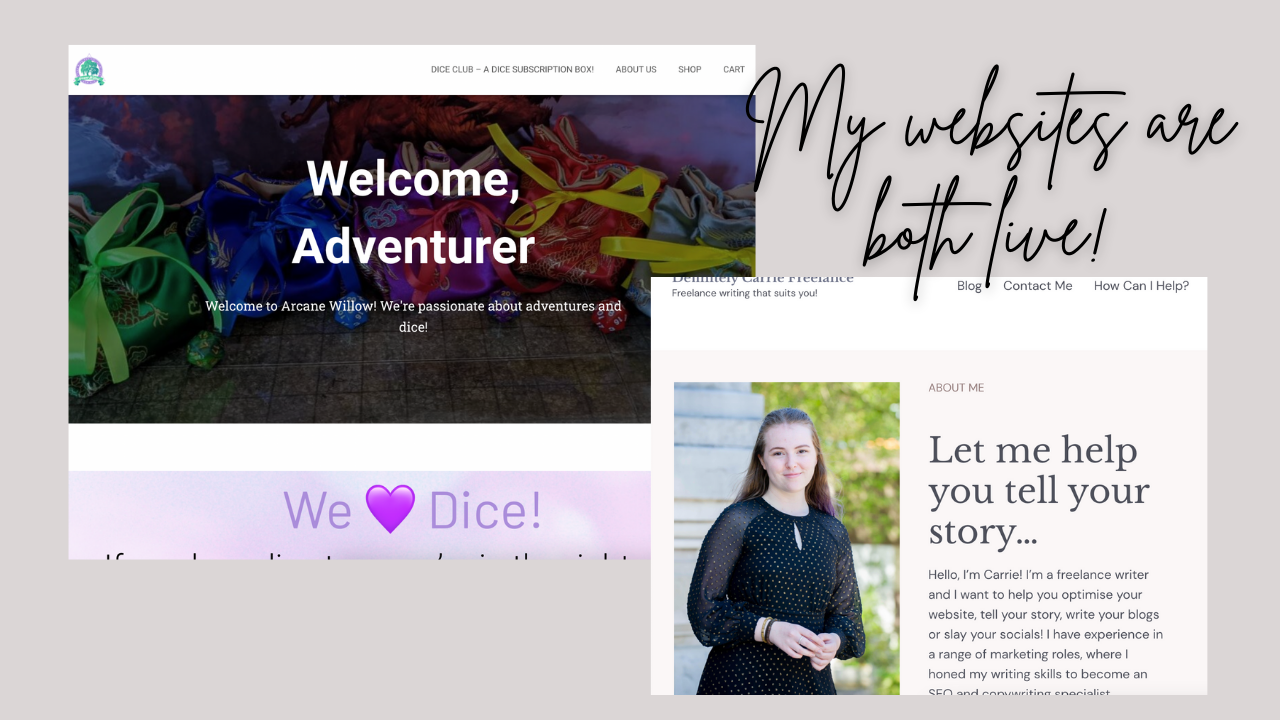The width and height of the screenshot is (1280, 720).
Task: Click Carrie's portrait photo
Action: [787, 538]
